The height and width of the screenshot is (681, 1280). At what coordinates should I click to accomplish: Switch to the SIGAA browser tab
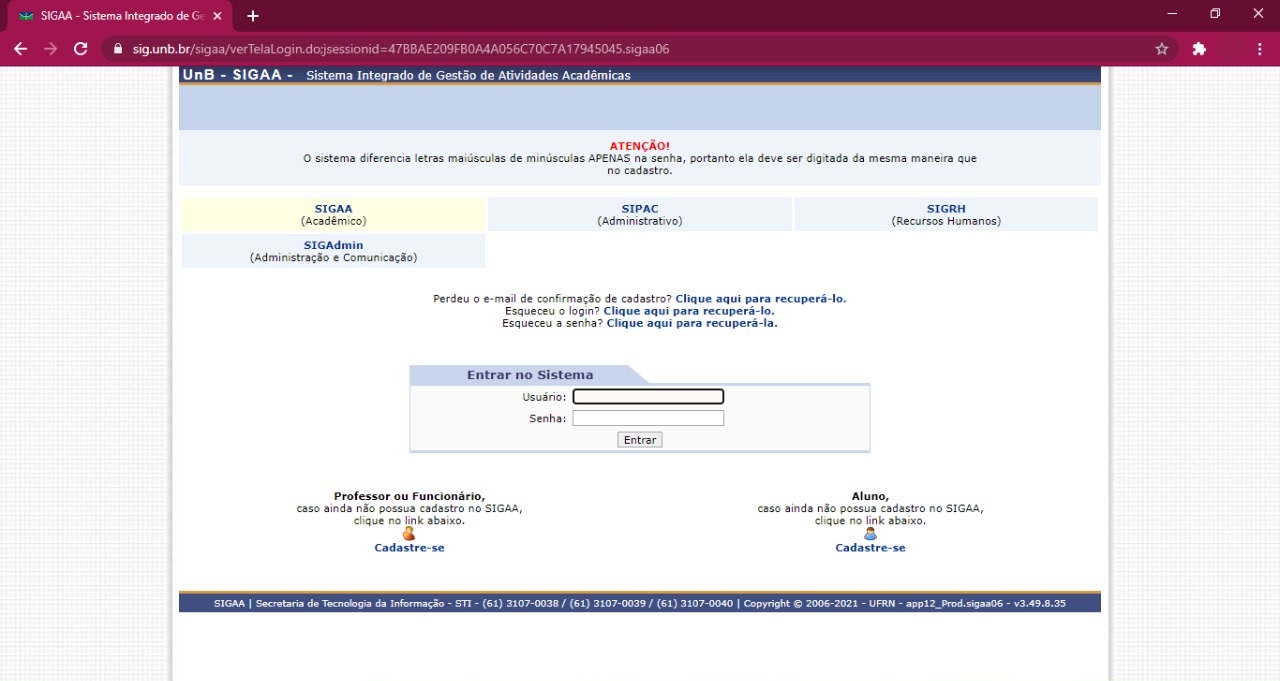pyautogui.click(x=120, y=16)
